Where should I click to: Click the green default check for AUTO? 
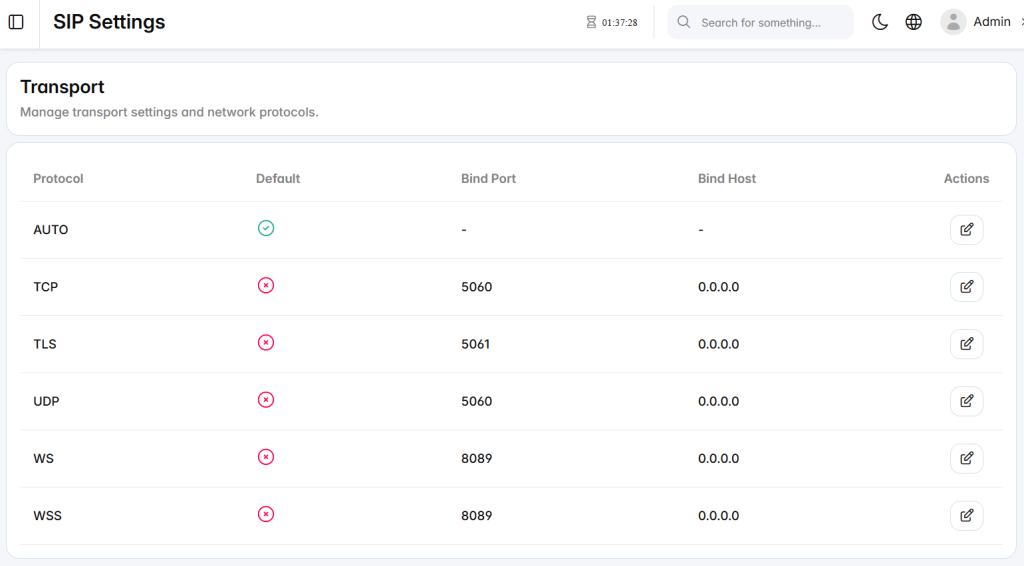pos(266,228)
